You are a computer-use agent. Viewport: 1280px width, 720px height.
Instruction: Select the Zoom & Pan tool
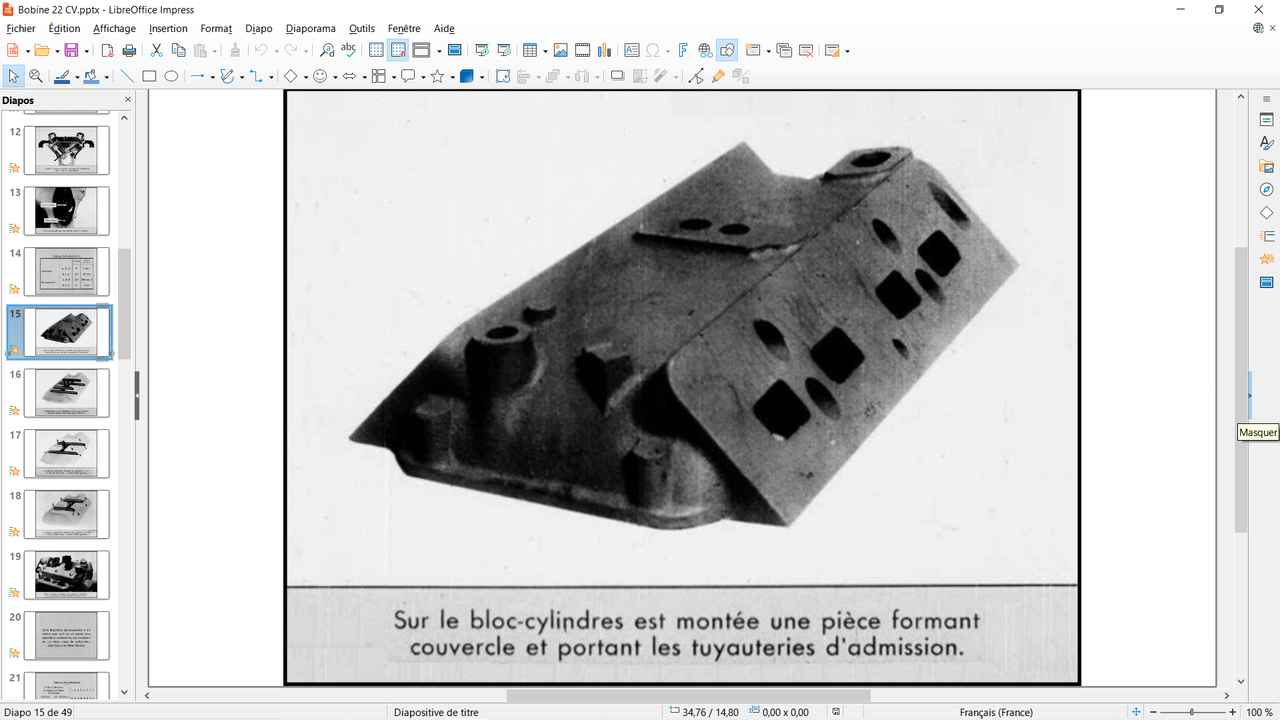pos(35,76)
